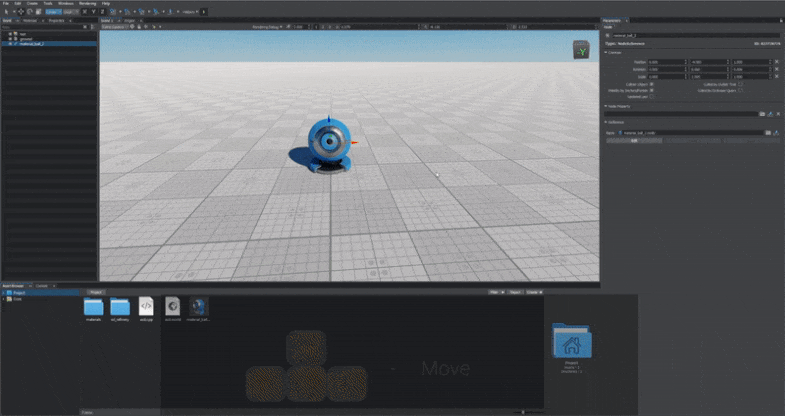Select the cpp source file icon
Viewport: 785px width, 416px height.
click(x=146, y=307)
